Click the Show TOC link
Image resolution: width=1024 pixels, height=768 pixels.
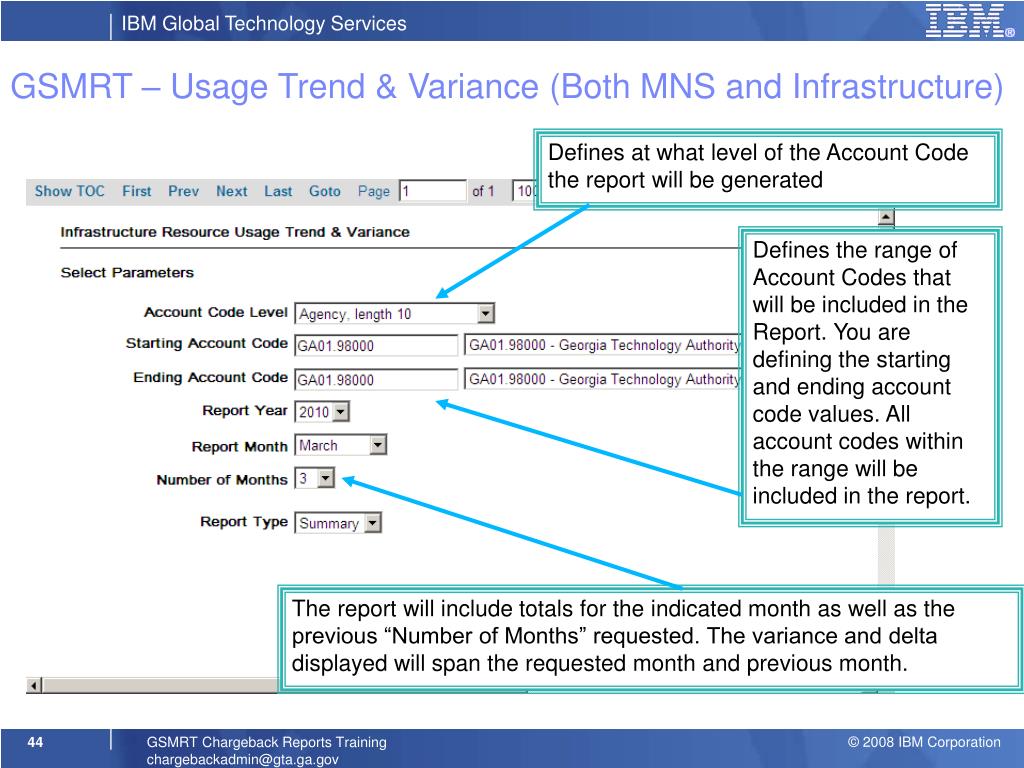tap(69, 191)
